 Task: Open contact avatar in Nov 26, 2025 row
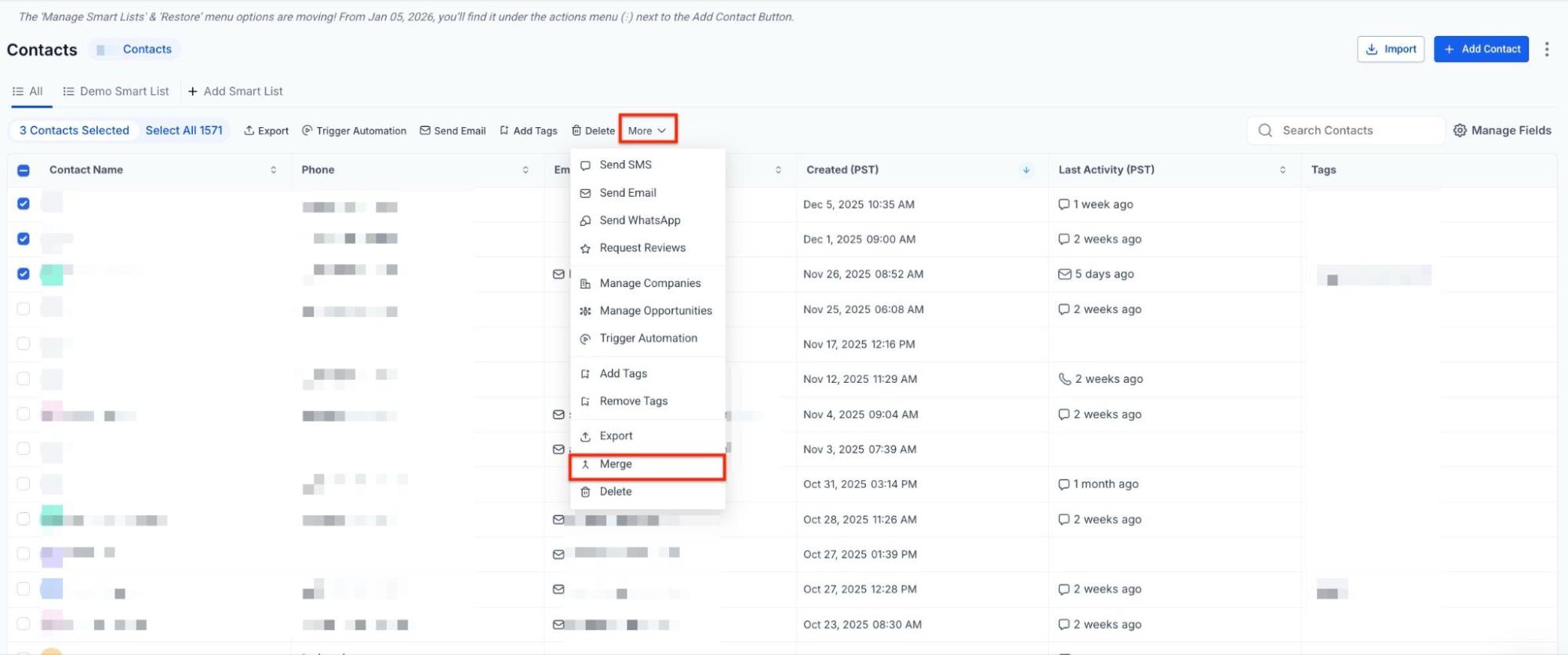tap(52, 274)
